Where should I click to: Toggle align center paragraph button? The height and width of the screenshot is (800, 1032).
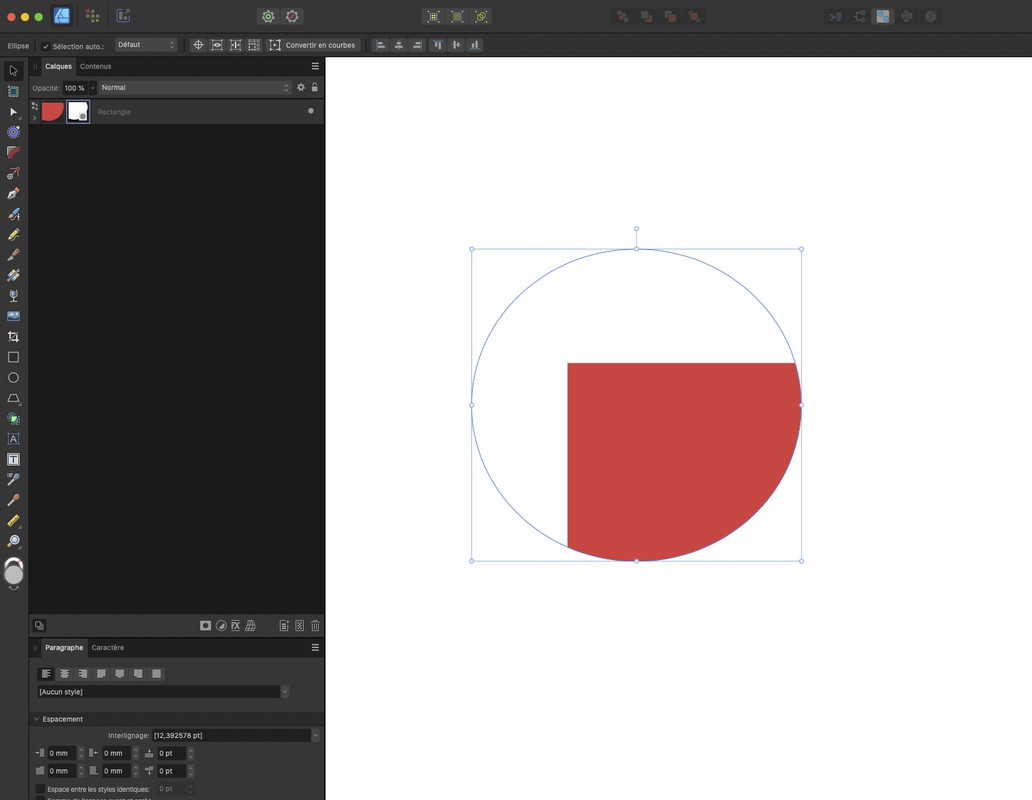[64, 674]
